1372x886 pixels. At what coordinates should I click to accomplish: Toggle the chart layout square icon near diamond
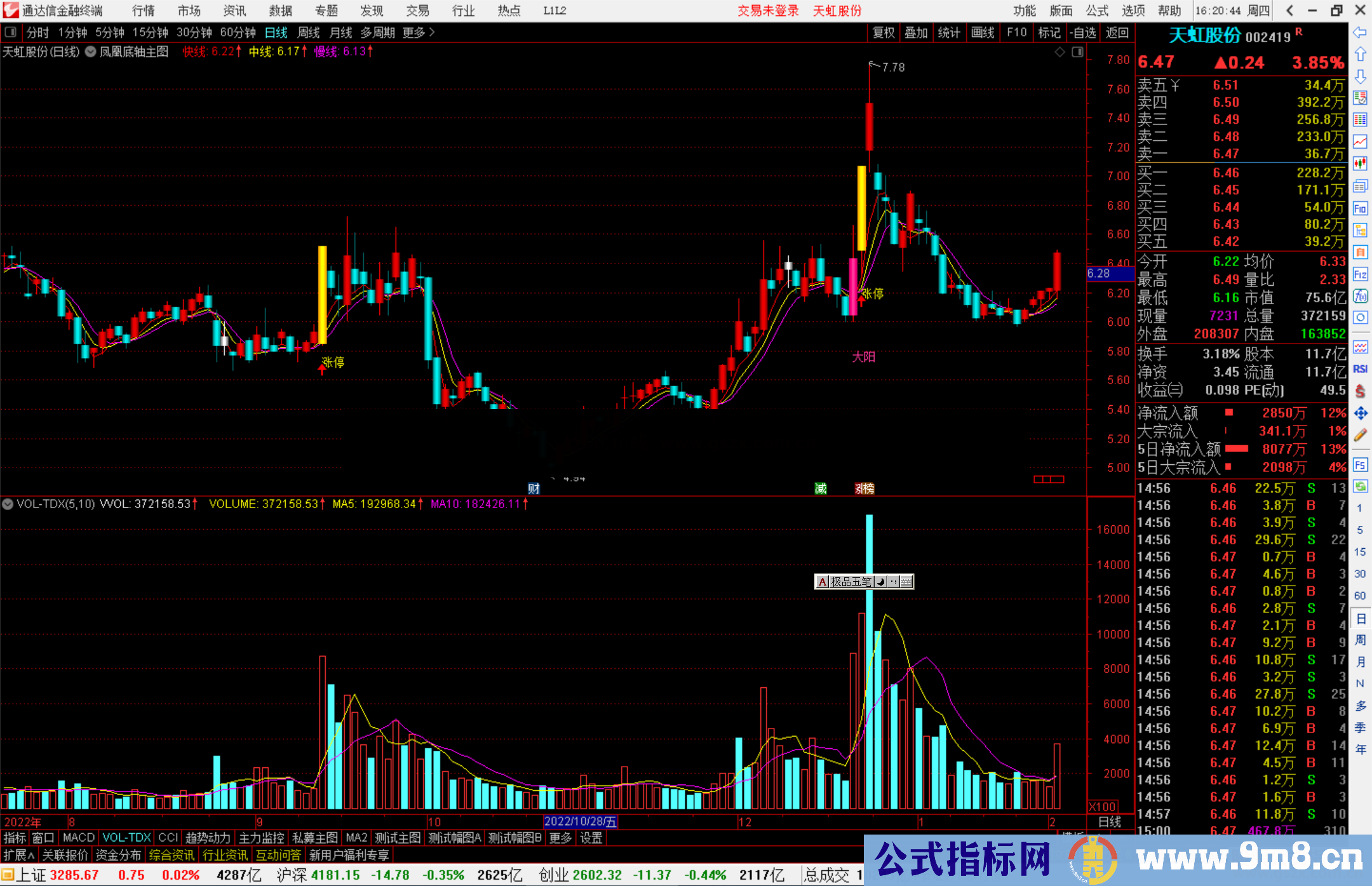point(1077,52)
